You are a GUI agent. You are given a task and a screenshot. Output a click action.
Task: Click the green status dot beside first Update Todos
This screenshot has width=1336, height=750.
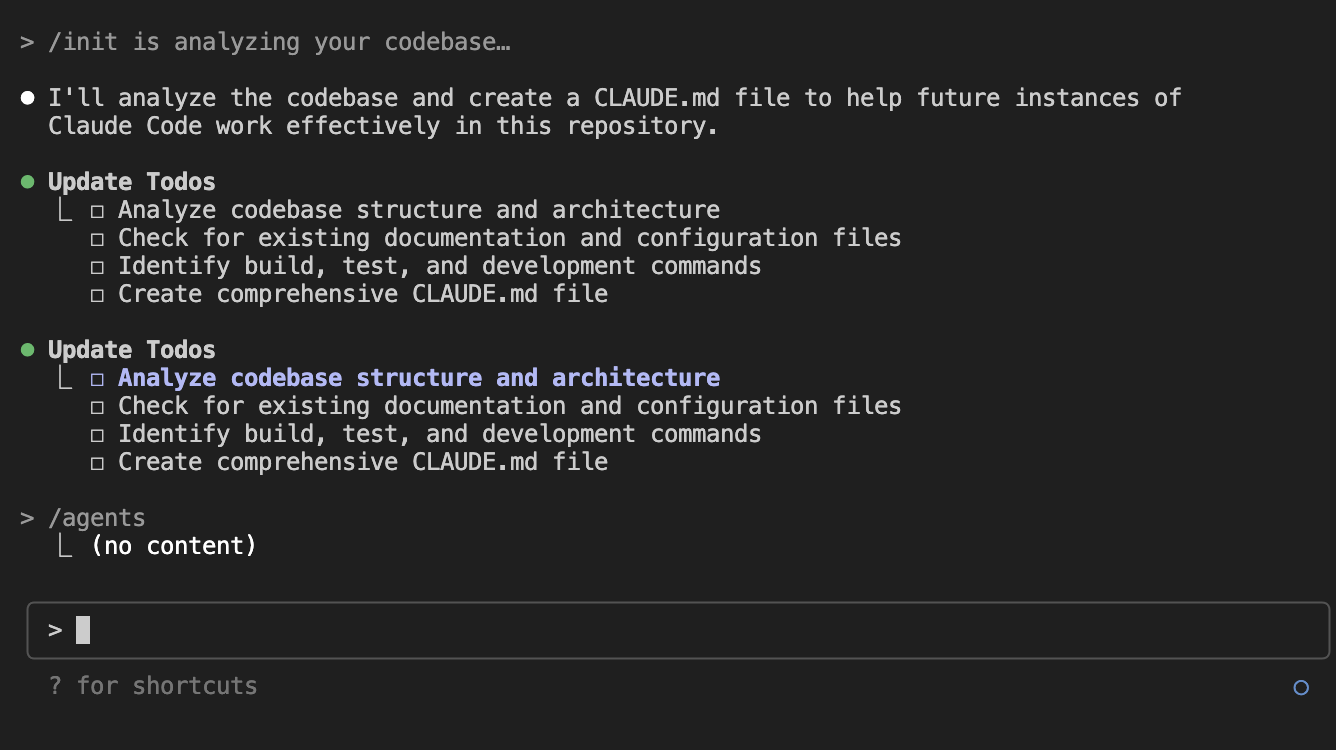27,182
